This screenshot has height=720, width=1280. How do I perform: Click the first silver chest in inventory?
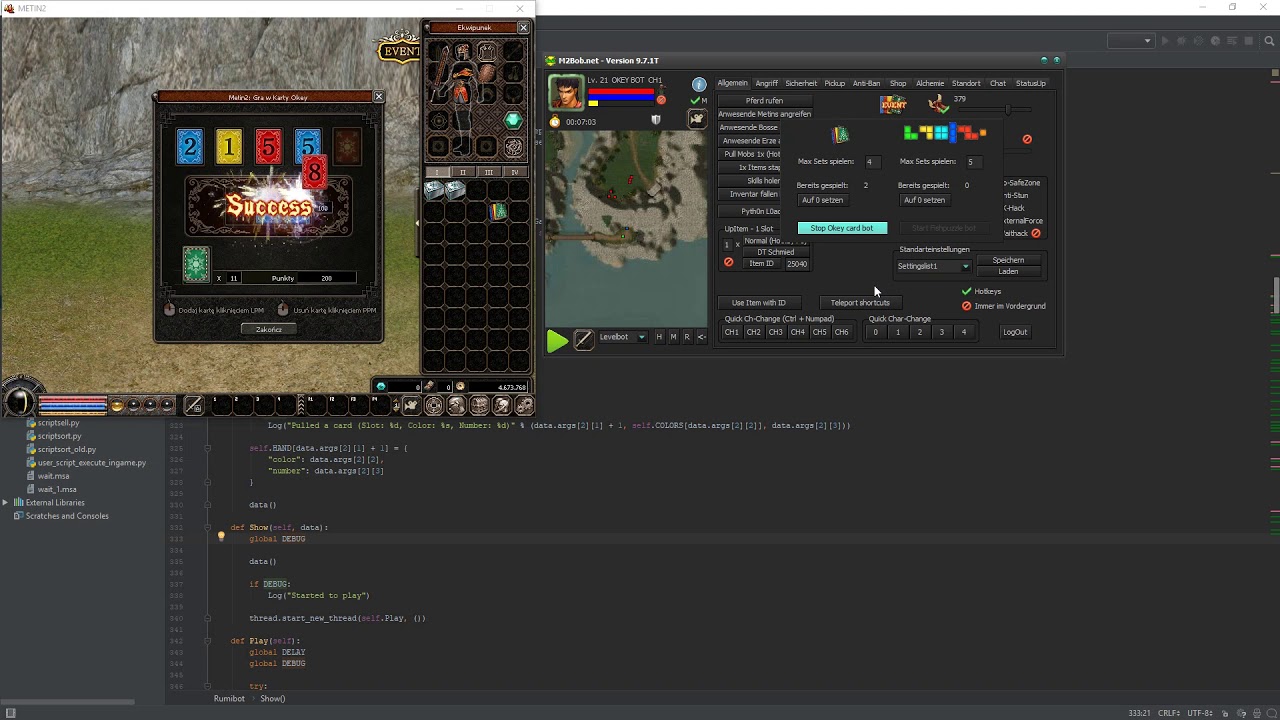435,189
